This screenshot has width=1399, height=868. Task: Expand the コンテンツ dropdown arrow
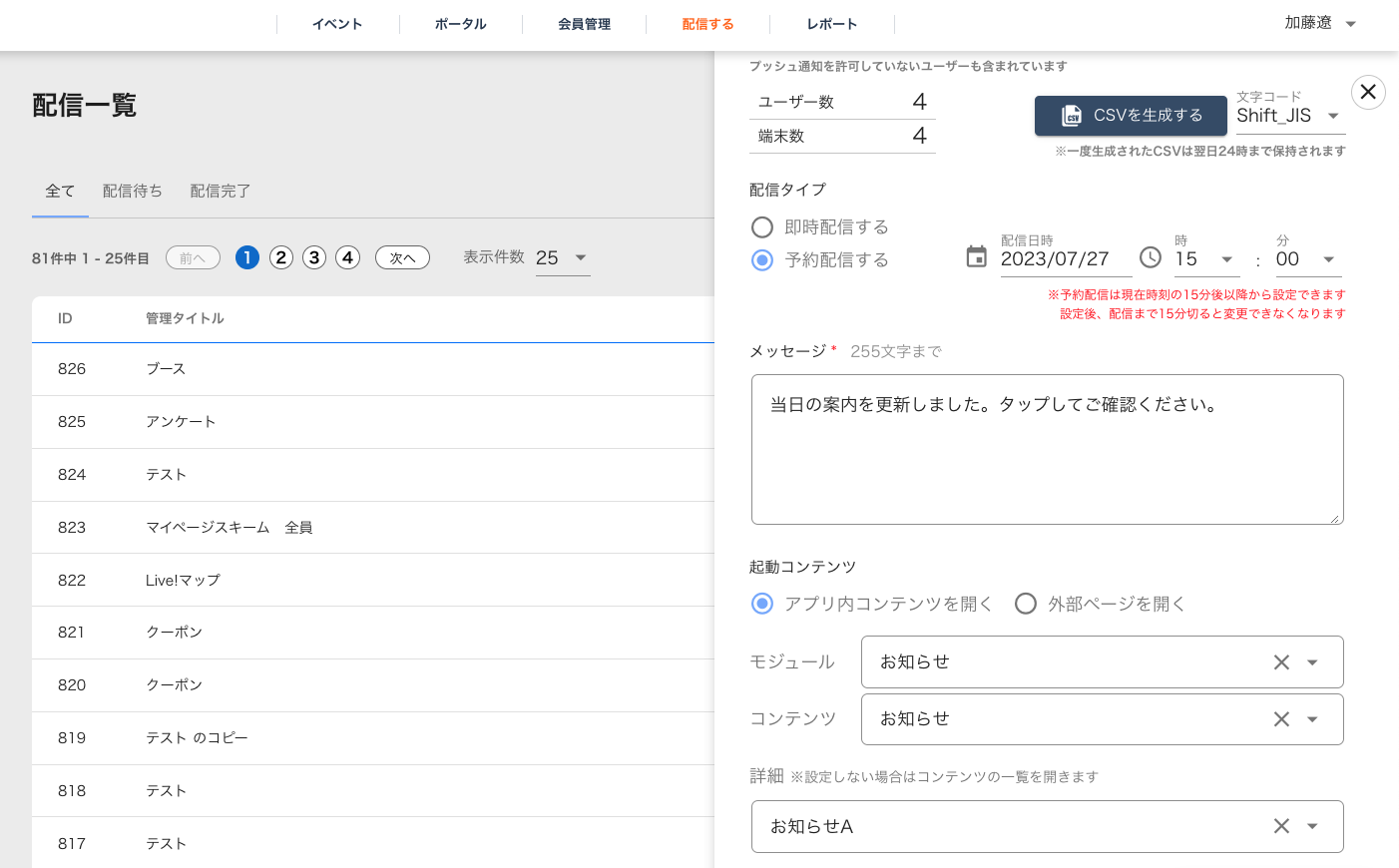(x=1312, y=719)
